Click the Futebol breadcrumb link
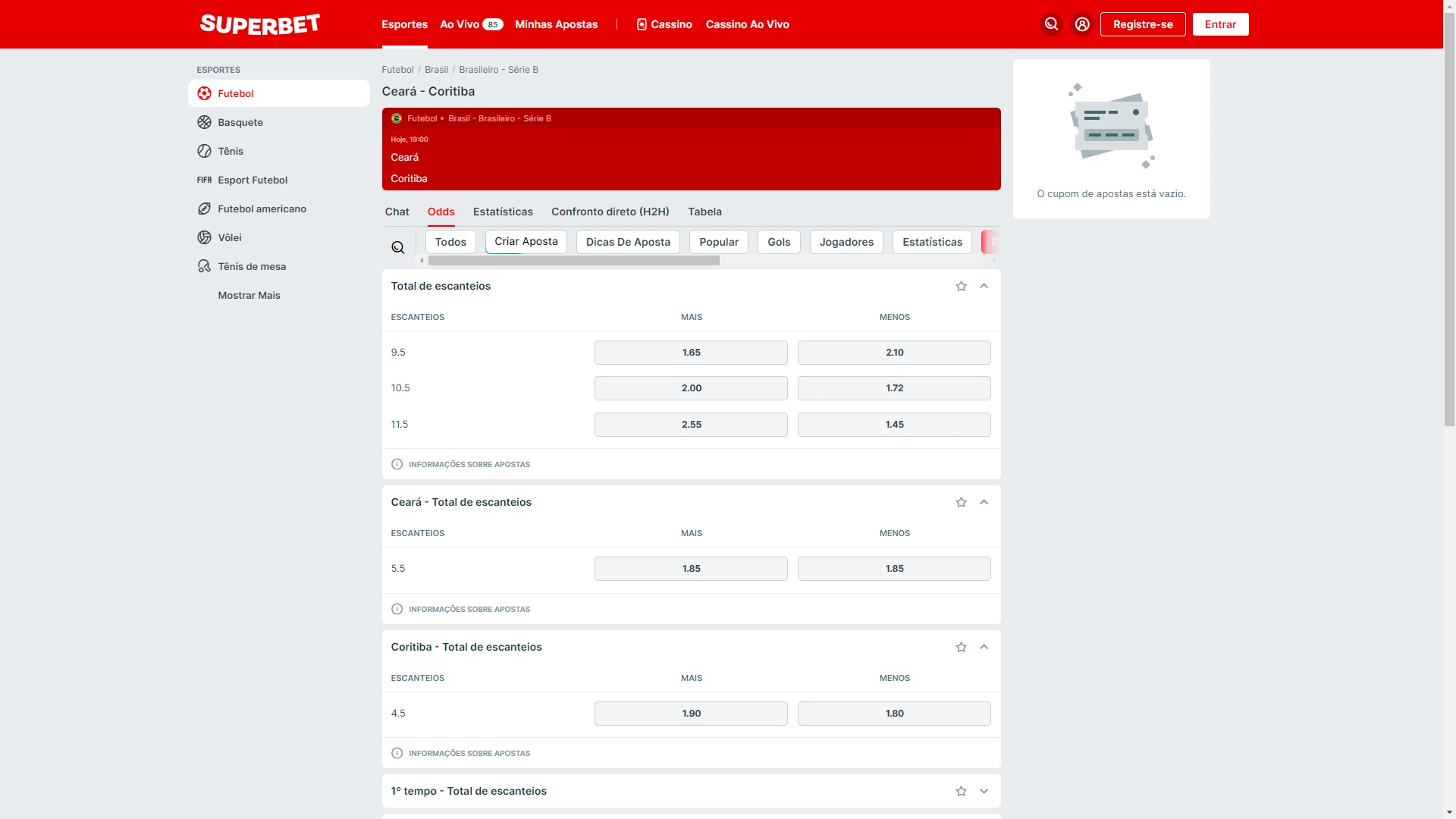This screenshot has width=1456, height=819. click(397, 69)
